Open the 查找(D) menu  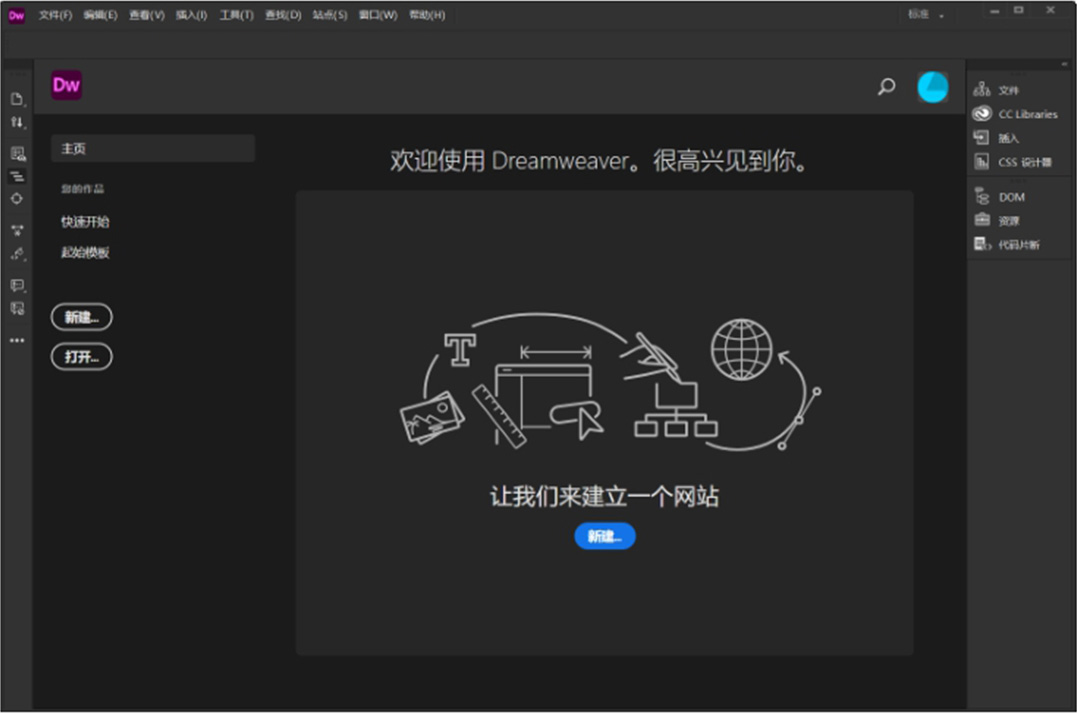(x=283, y=15)
